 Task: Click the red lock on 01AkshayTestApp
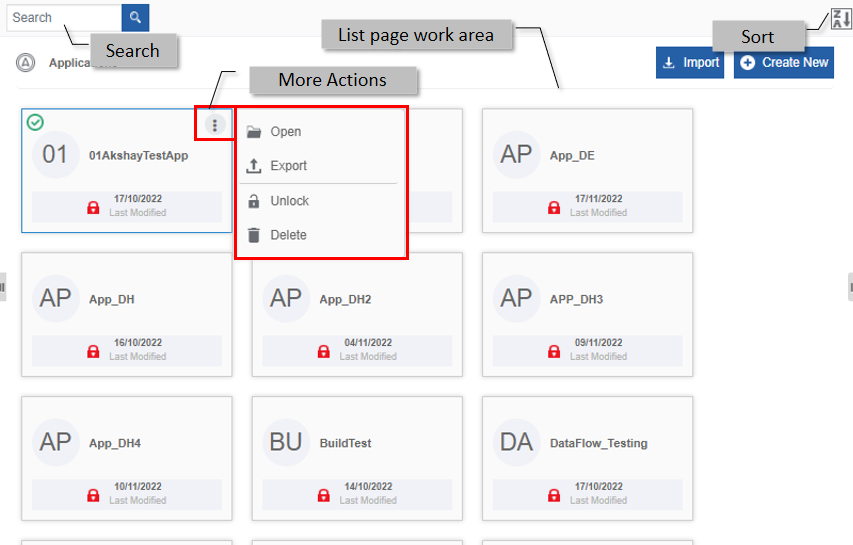[x=93, y=207]
